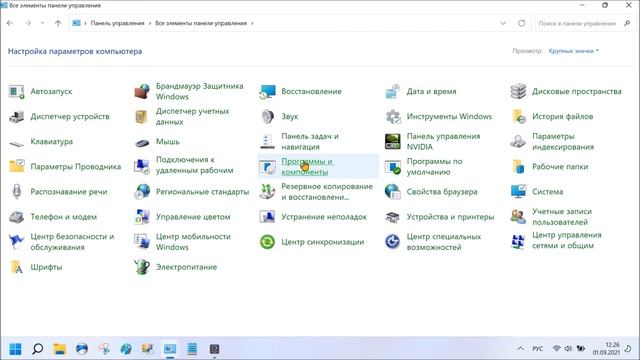Go forward with the Forward arrow
This screenshot has width=640, height=360.
click(28, 23)
